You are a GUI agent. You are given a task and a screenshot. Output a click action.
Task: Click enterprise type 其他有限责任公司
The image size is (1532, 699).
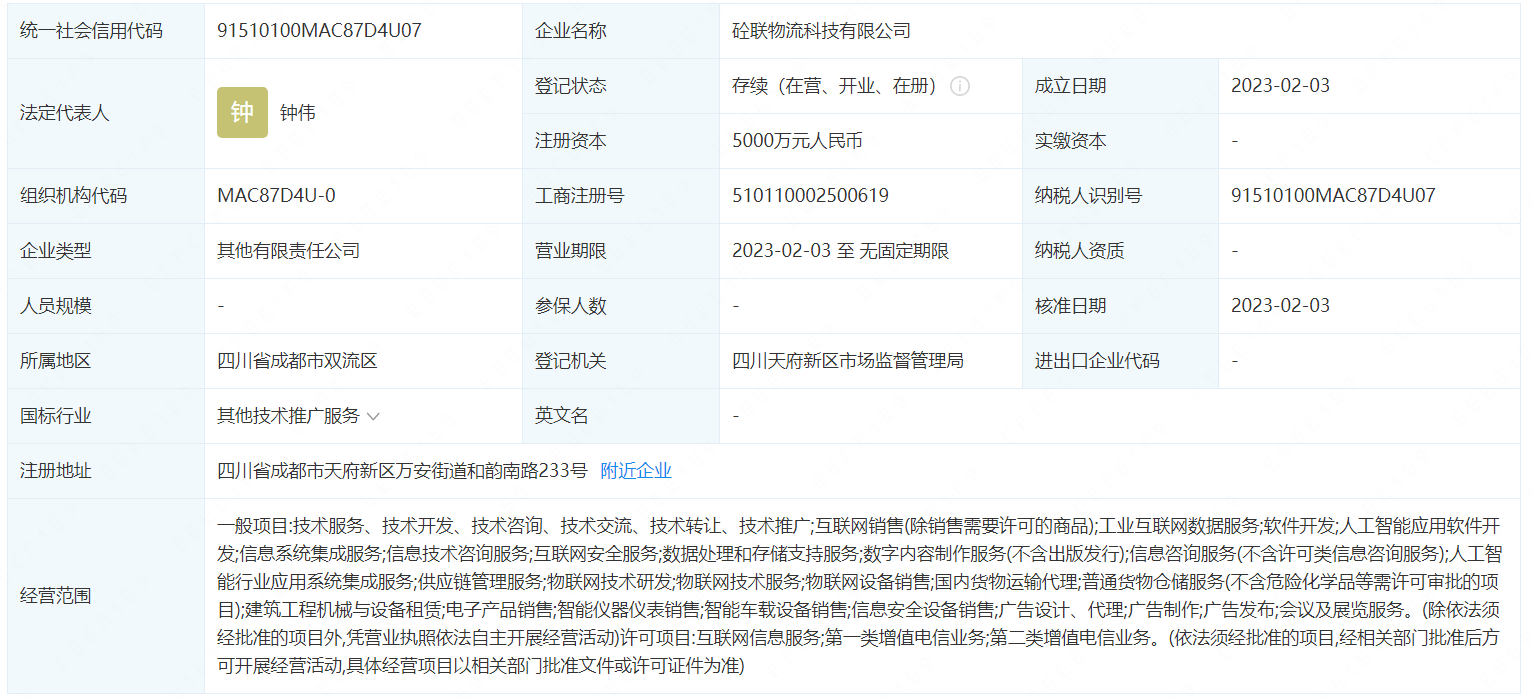289,251
